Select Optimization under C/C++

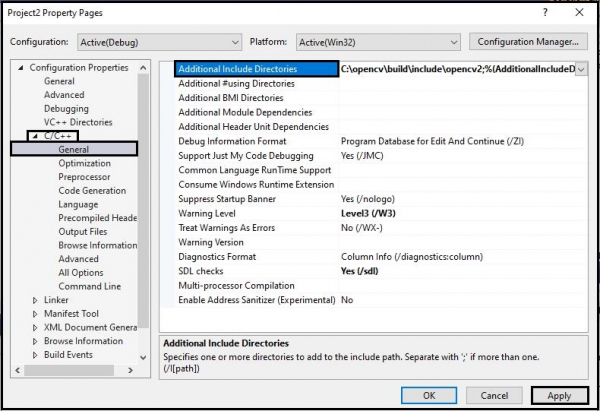coord(85,163)
